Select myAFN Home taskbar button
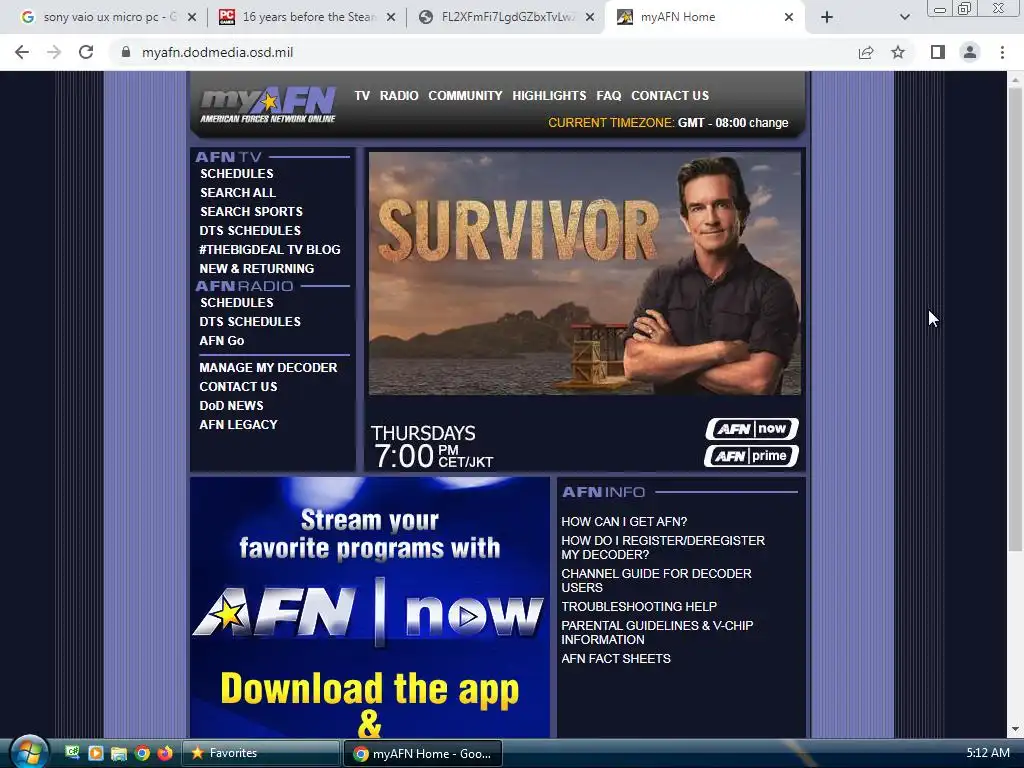 423,753
